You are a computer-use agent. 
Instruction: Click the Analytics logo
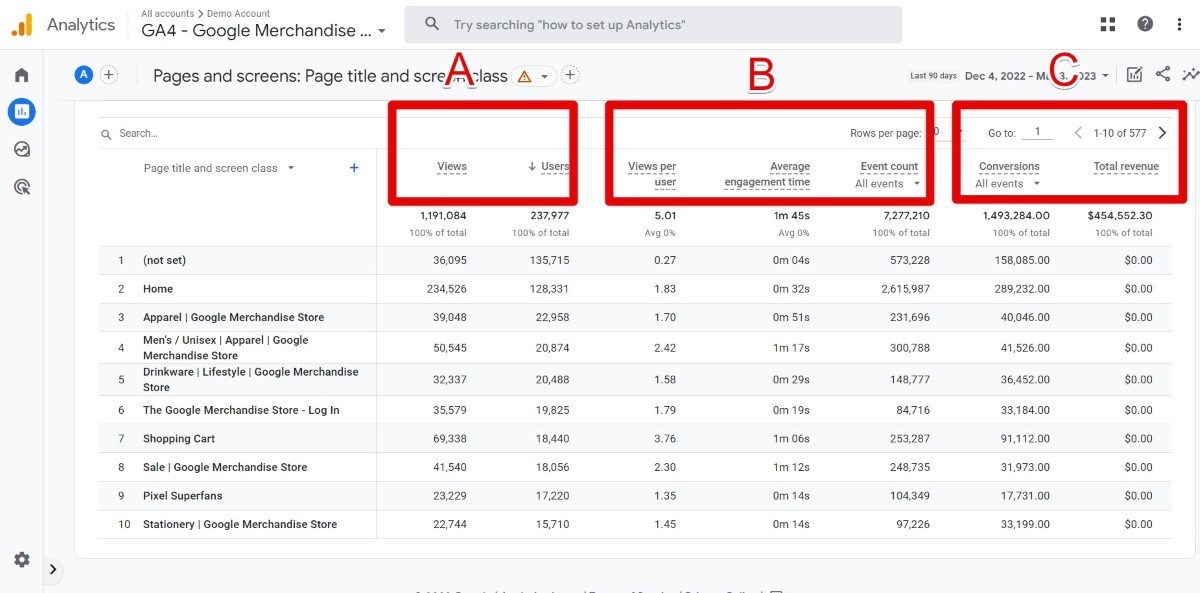(x=22, y=25)
